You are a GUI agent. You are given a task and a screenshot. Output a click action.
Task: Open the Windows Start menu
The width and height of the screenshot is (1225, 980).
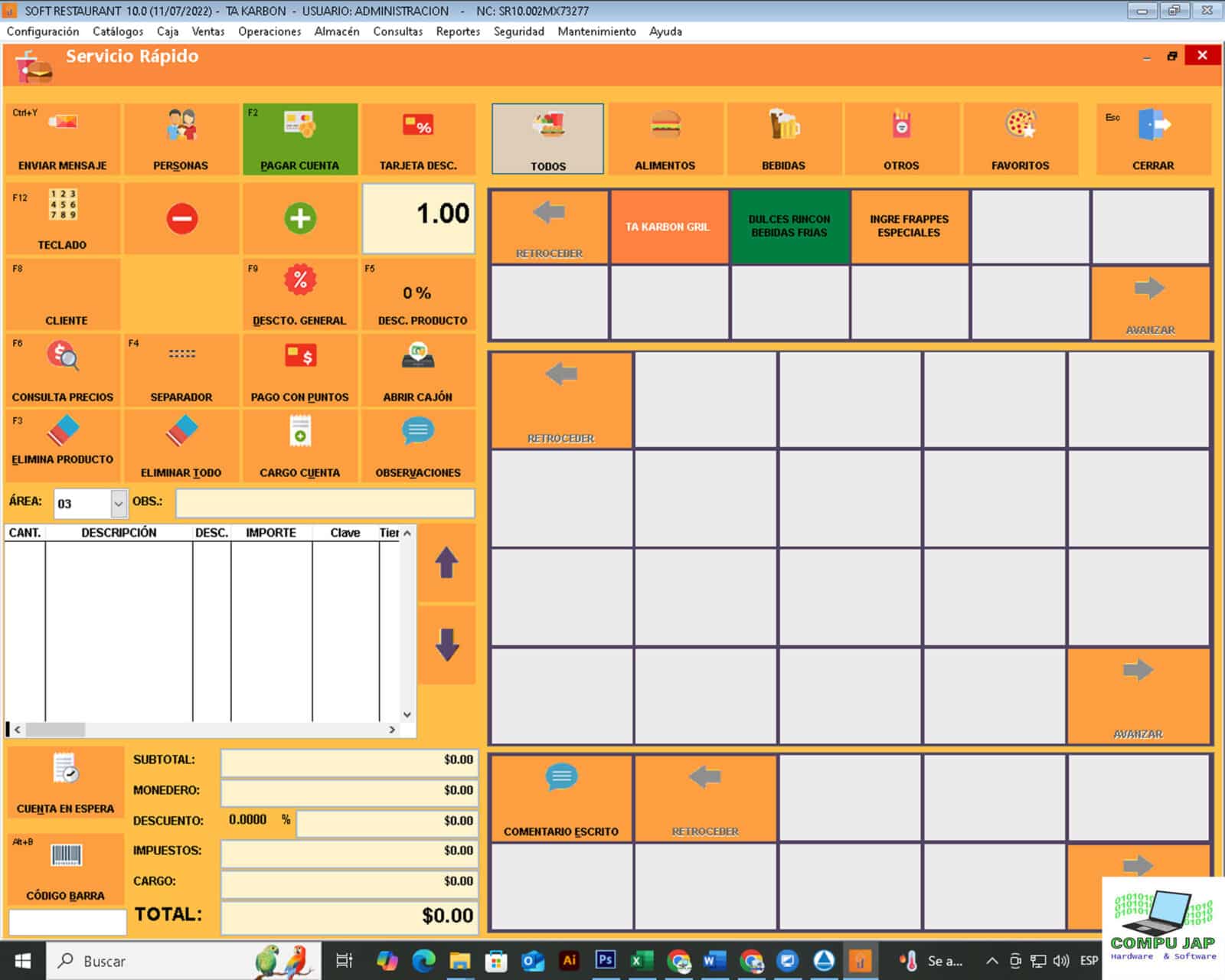click(22, 961)
